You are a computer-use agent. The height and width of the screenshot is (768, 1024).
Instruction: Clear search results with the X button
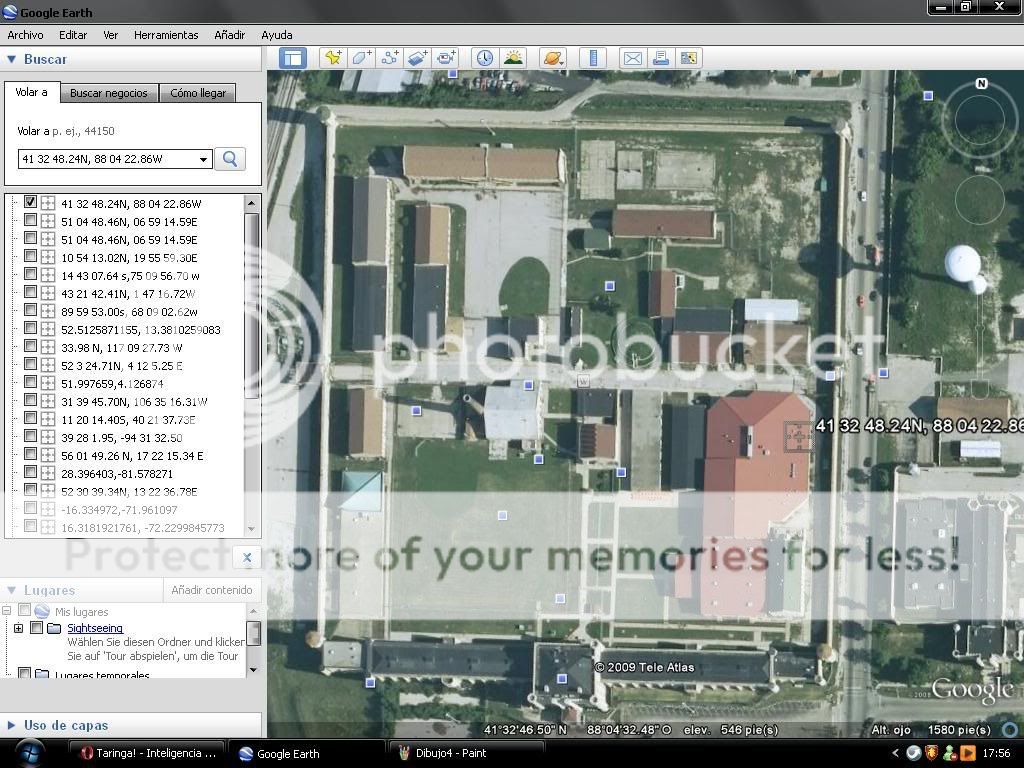pyautogui.click(x=247, y=557)
